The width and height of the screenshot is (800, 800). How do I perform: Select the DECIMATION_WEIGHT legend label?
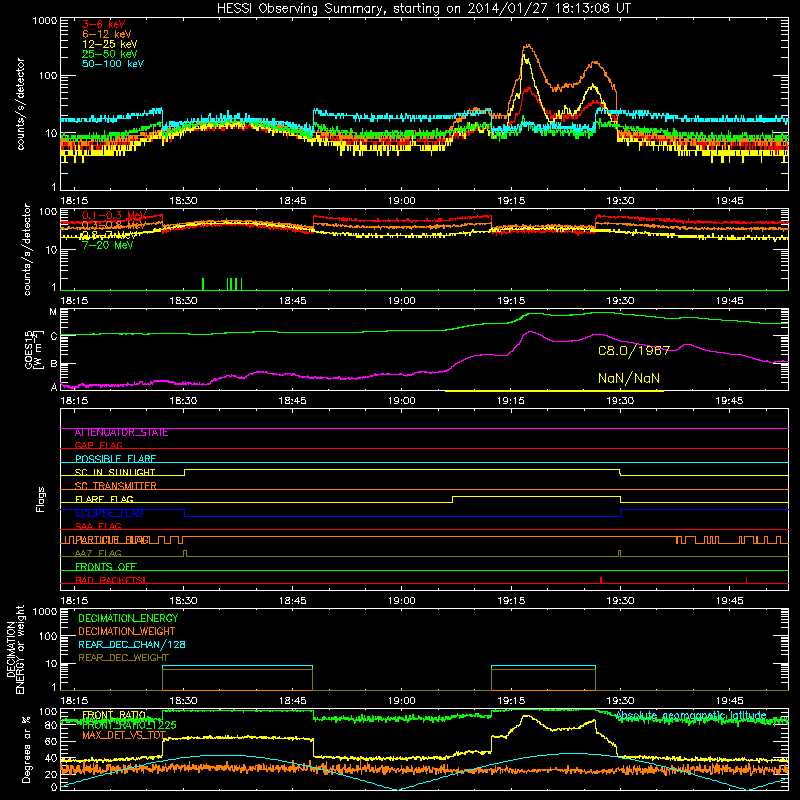pyautogui.click(x=127, y=631)
